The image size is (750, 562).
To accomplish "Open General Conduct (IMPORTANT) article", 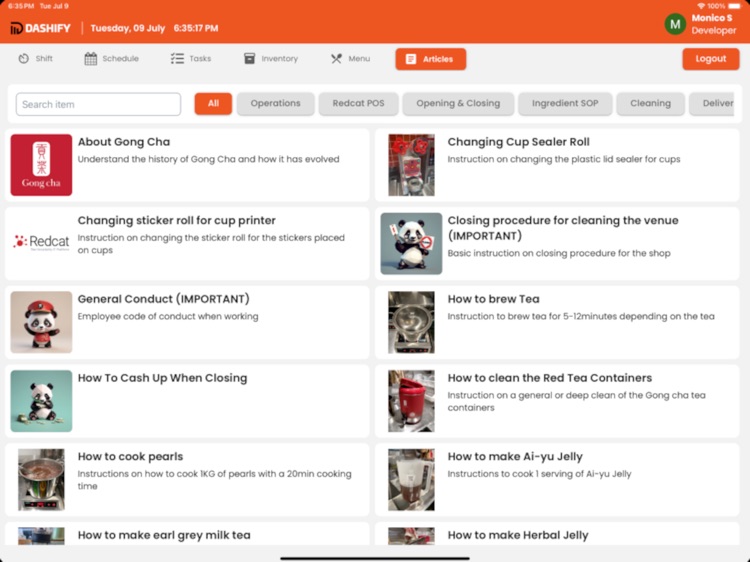I will click(187, 322).
